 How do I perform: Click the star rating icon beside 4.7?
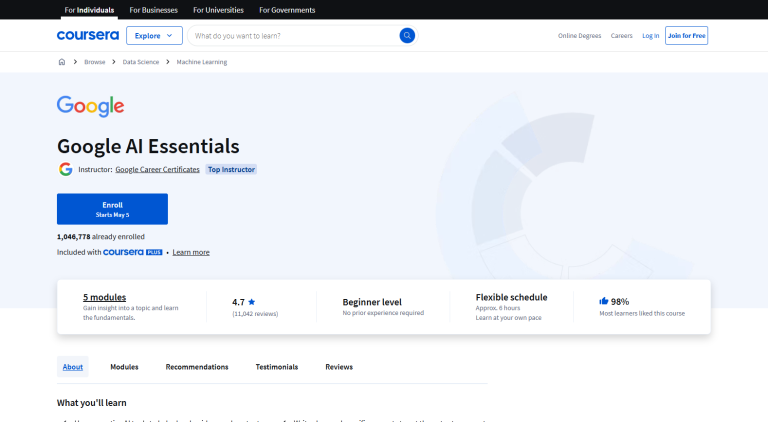252,302
